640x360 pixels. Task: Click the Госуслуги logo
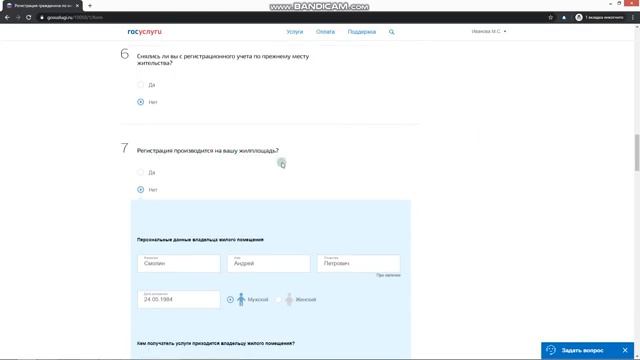pyautogui.click(x=144, y=31)
